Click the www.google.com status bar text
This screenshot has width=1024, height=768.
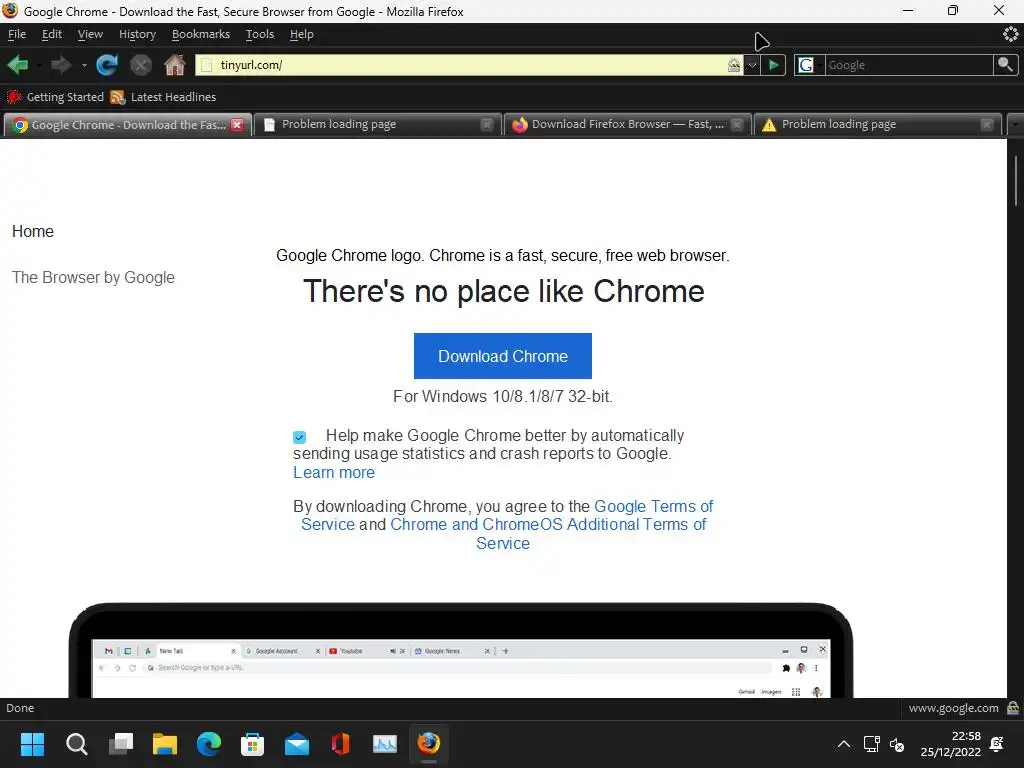(953, 708)
